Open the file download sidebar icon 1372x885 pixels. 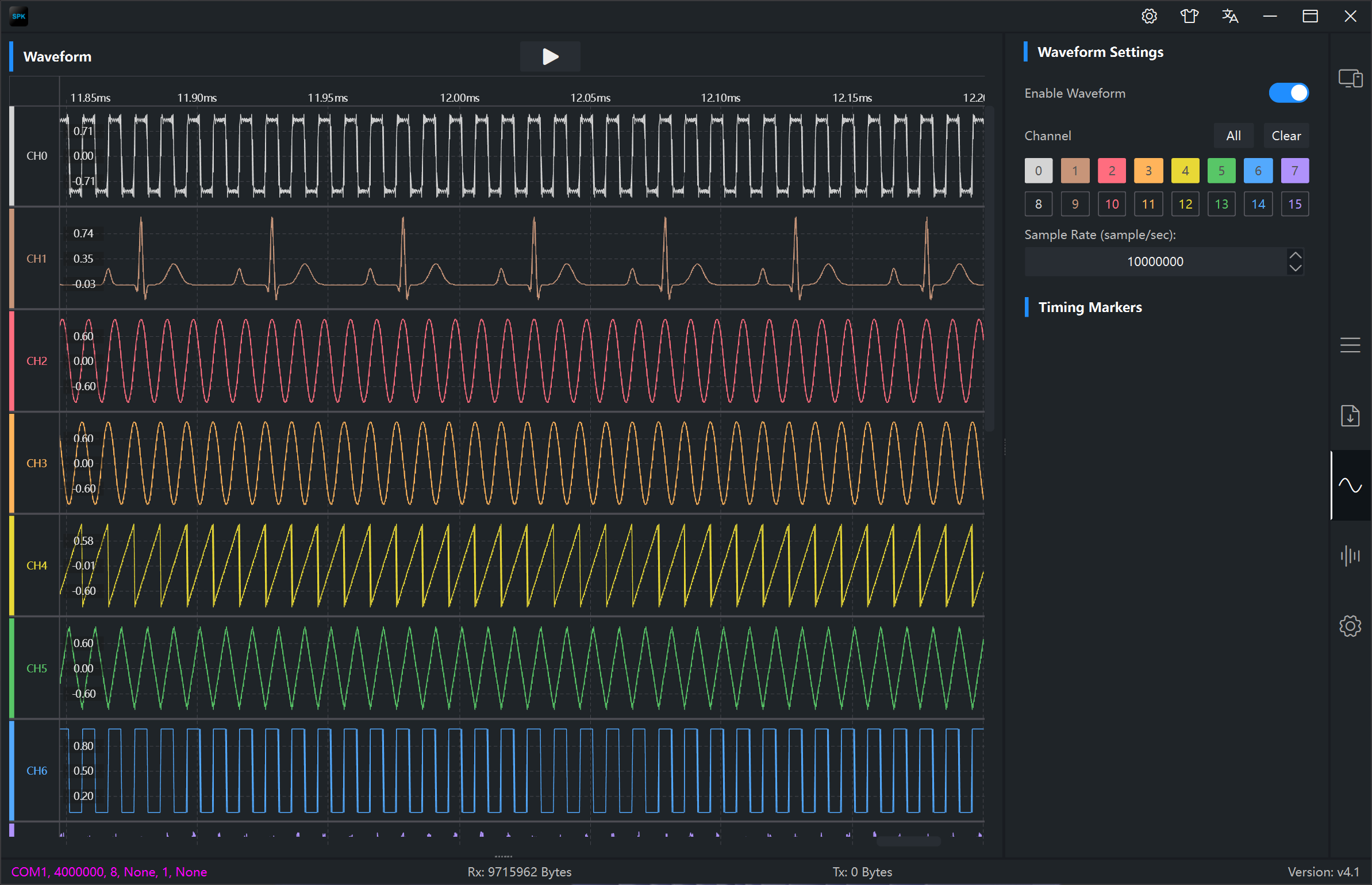(1350, 415)
